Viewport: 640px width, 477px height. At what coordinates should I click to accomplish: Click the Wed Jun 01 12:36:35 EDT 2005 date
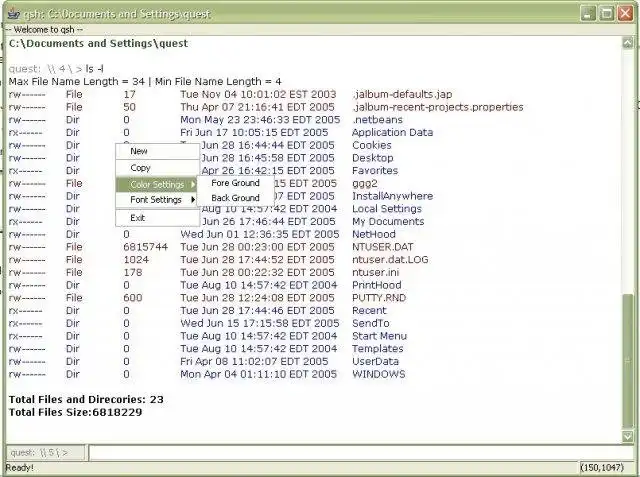(260, 234)
